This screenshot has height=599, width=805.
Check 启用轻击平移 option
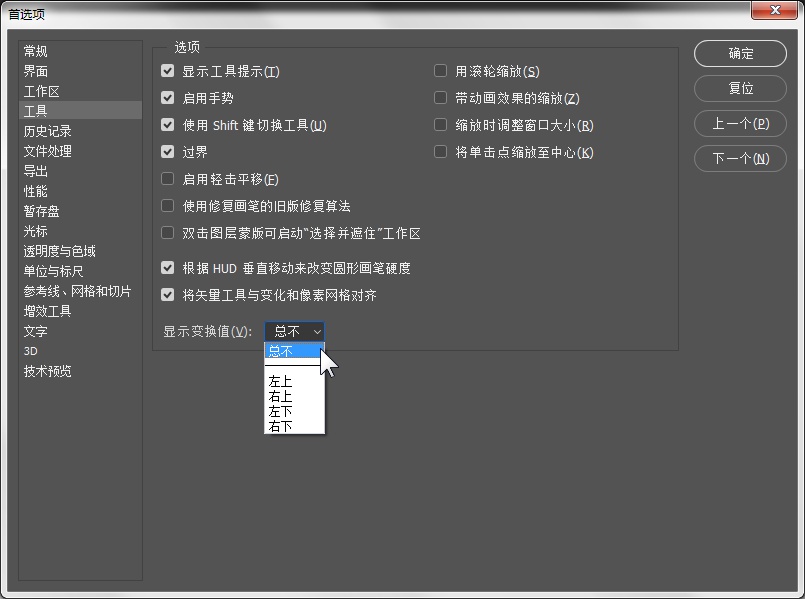click(167, 179)
